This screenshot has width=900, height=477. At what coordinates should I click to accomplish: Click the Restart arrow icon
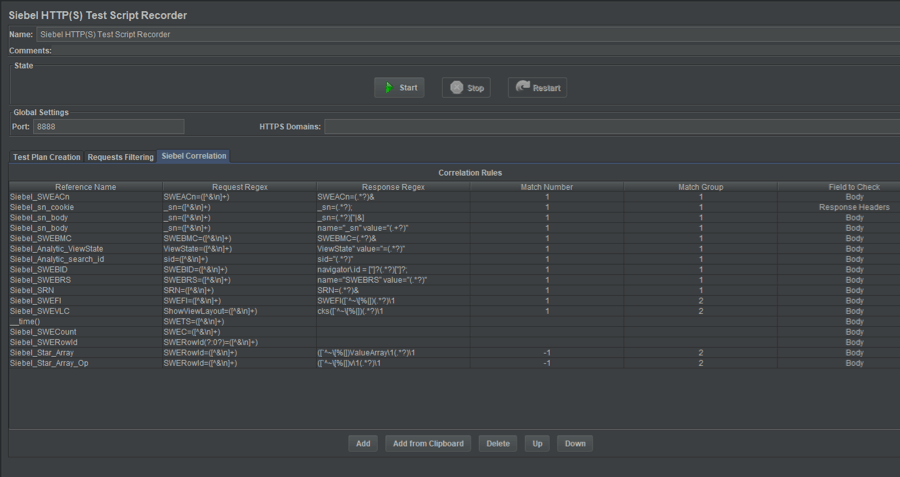pos(522,87)
